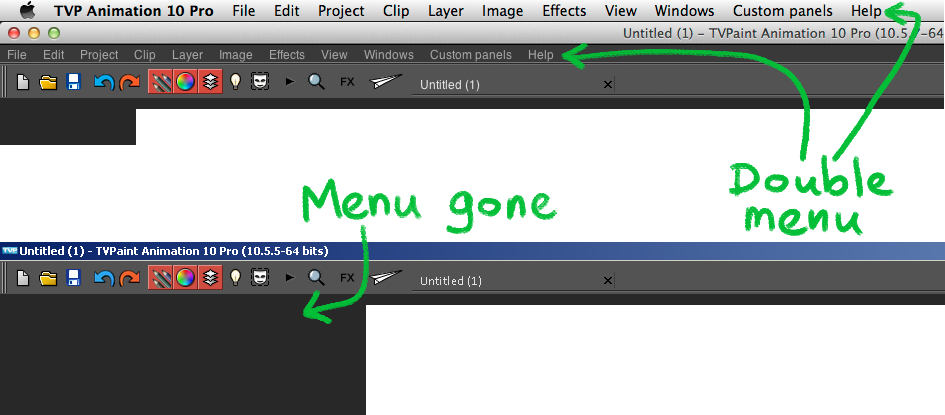
Task: Save project with floppy icon in upper toolbar
Action: pyautogui.click(x=74, y=82)
